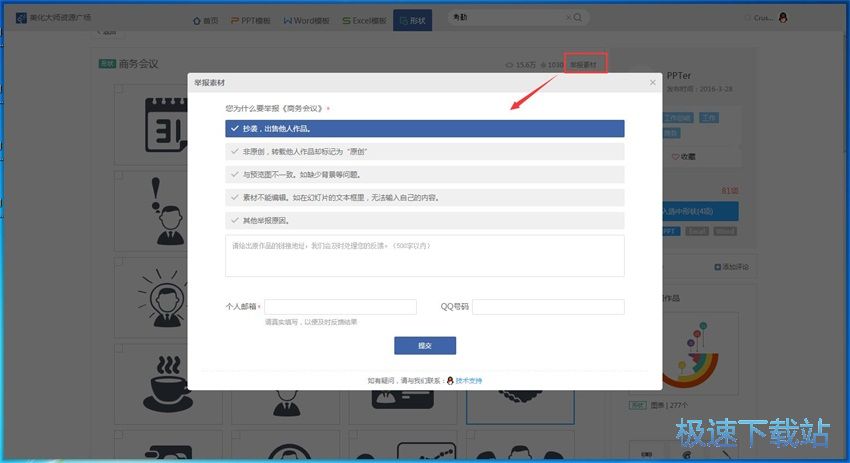The width and height of the screenshot is (850, 463).
Task: Click the QQ号码 input field
Action: (548, 307)
